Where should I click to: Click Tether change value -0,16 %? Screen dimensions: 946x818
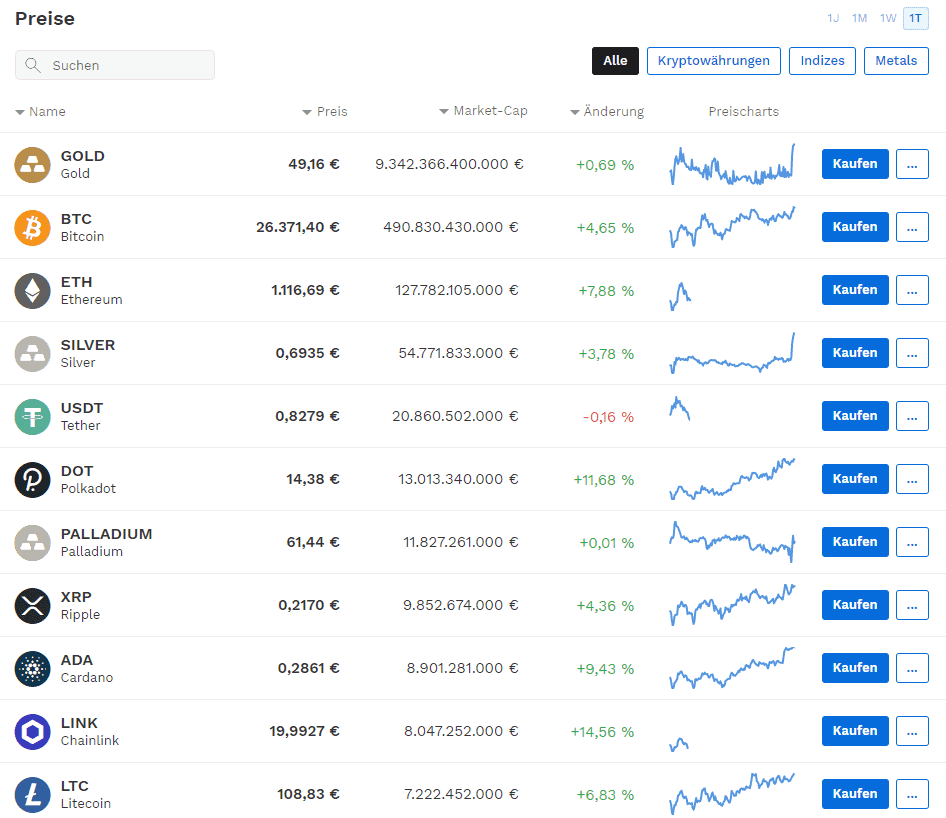pos(608,417)
